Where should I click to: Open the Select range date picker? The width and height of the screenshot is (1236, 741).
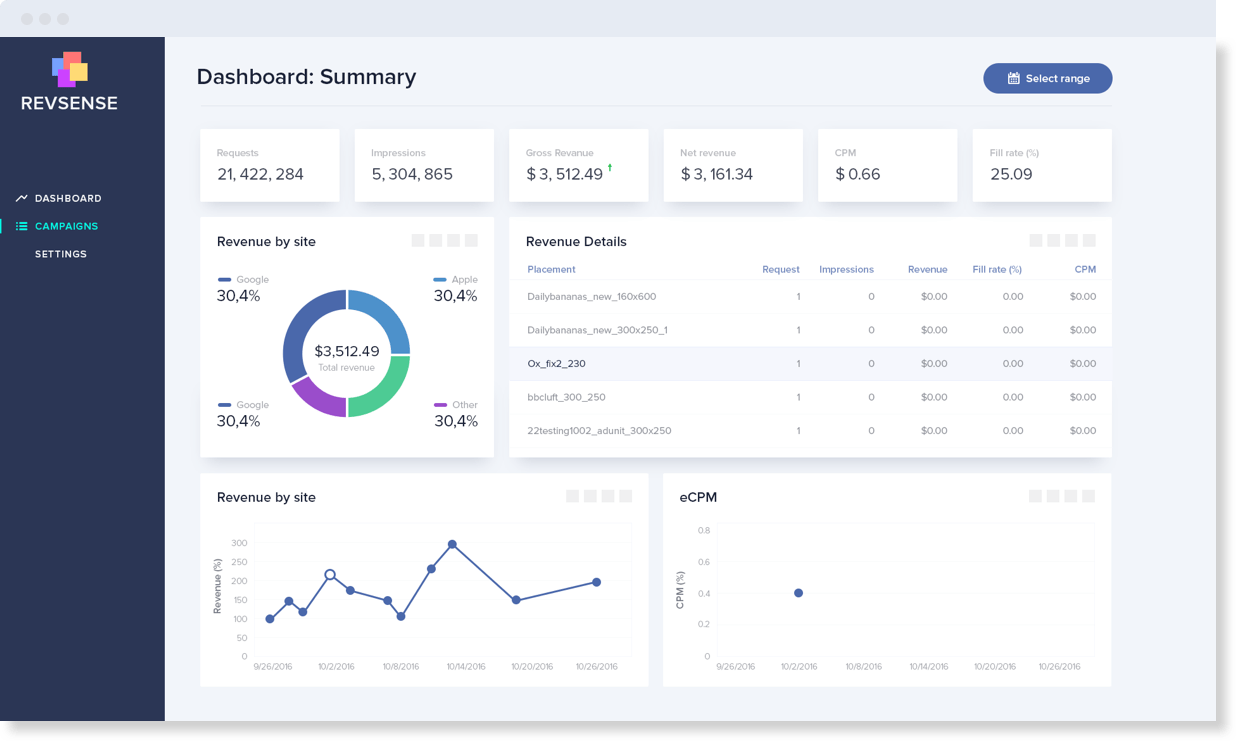click(x=1047, y=78)
